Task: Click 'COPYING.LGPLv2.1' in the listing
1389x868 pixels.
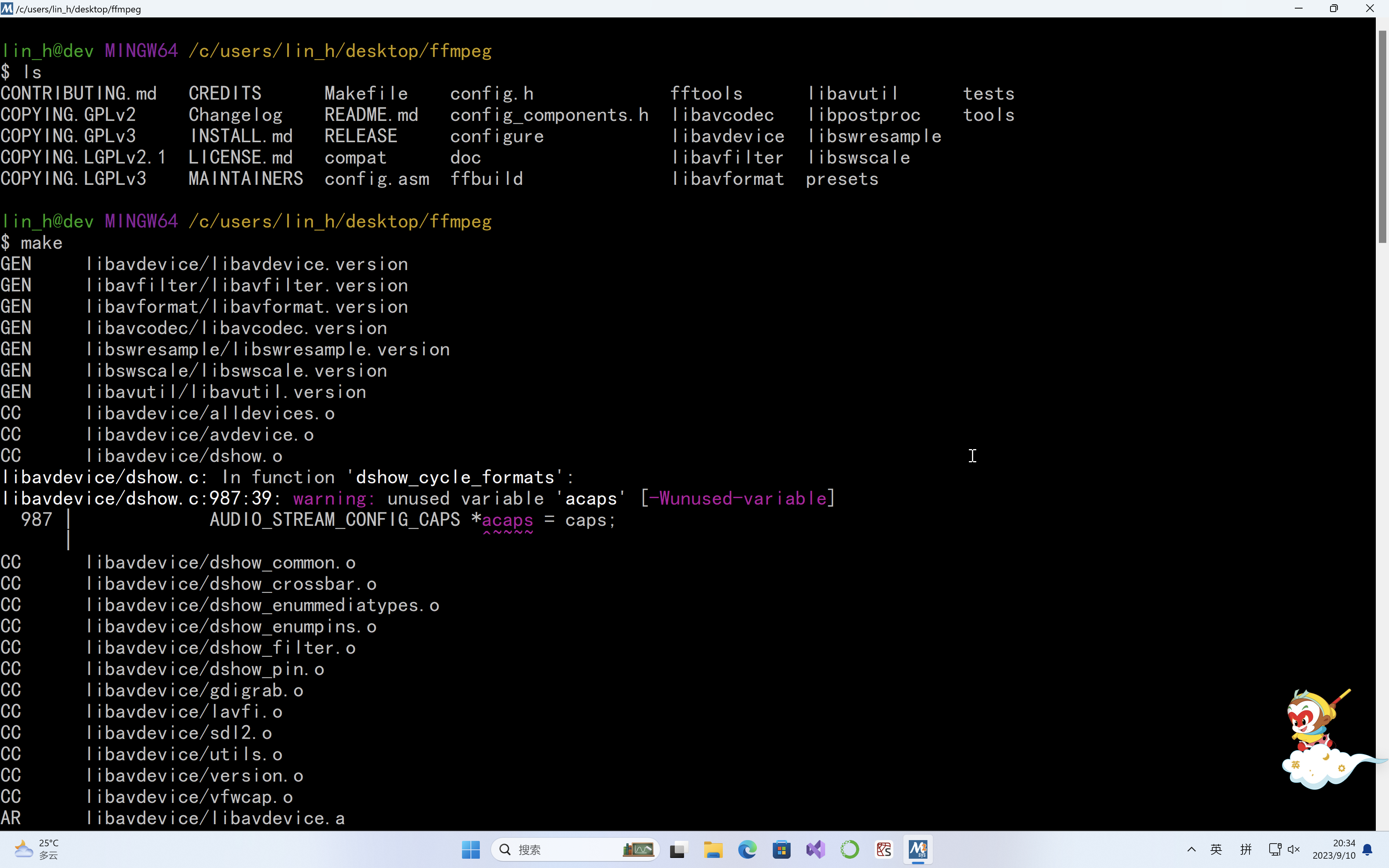Action: click(83, 157)
